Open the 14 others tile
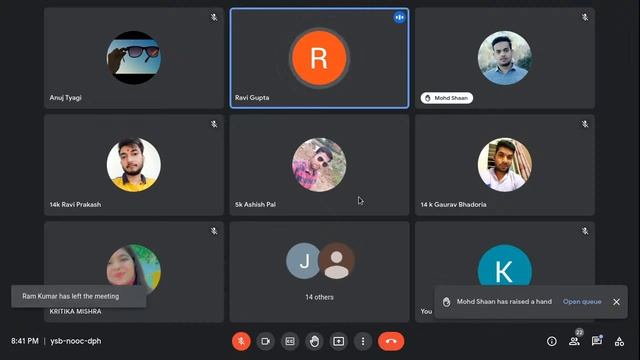 click(319, 272)
